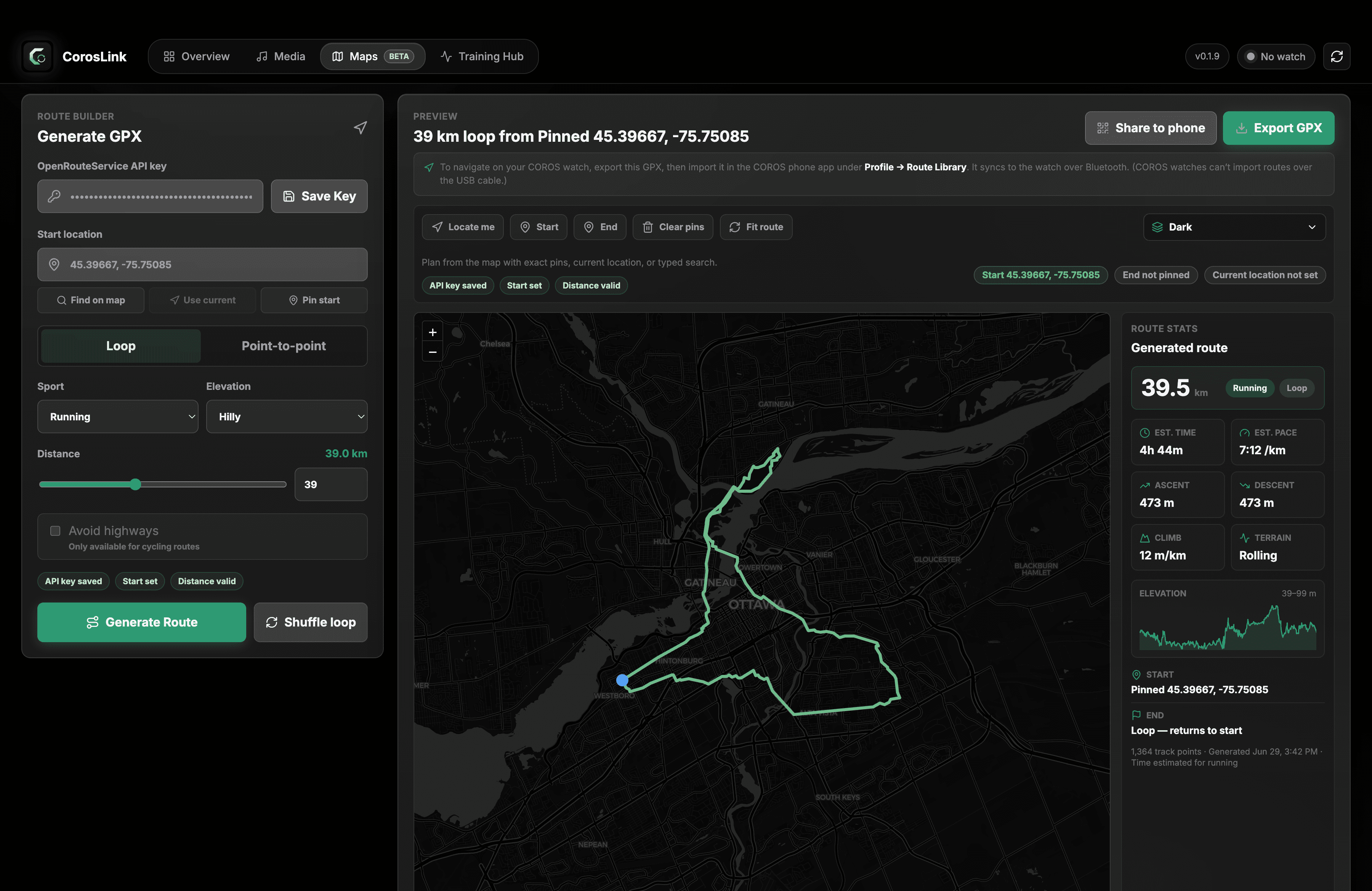Toggle the Avoid highways checkbox
The height and width of the screenshot is (891, 1372).
coord(55,531)
